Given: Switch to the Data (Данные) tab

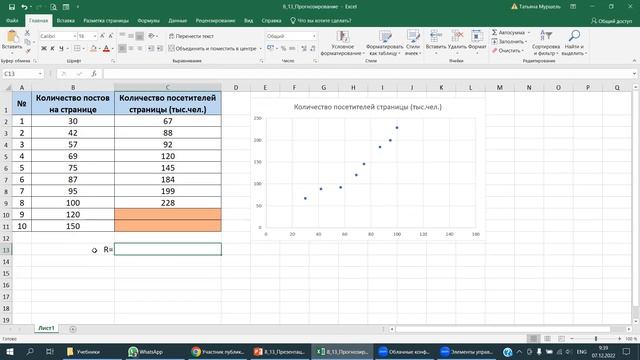Looking at the screenshot, I should tap(178, 20).
